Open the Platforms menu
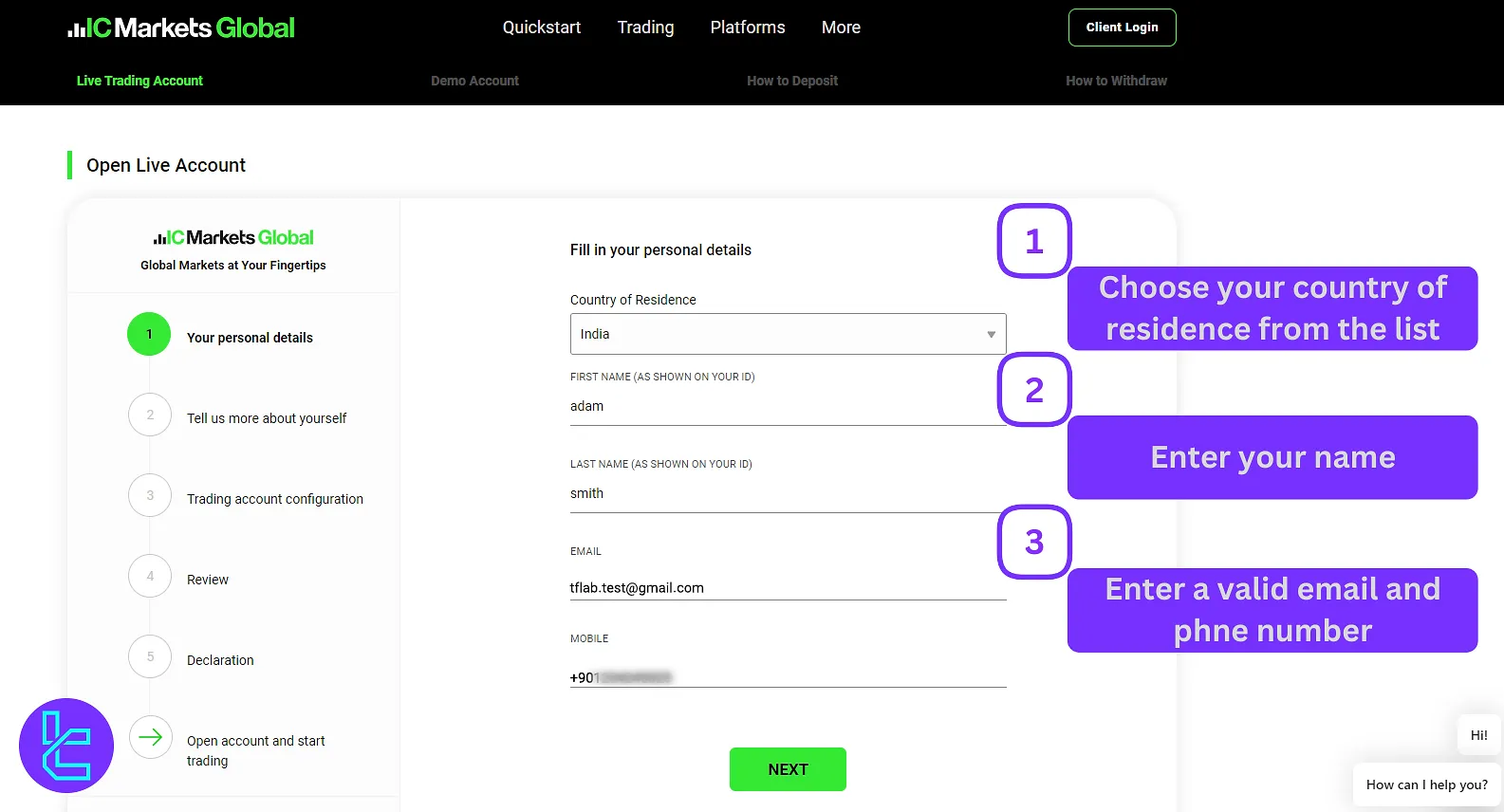 [748, 28]
